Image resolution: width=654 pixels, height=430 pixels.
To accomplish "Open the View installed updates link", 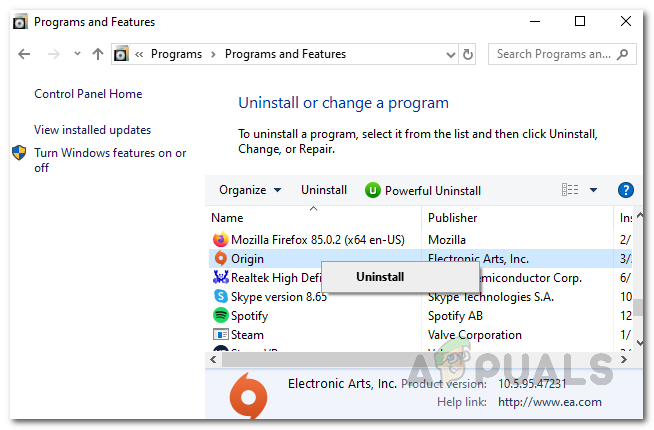I will (92, 130).
